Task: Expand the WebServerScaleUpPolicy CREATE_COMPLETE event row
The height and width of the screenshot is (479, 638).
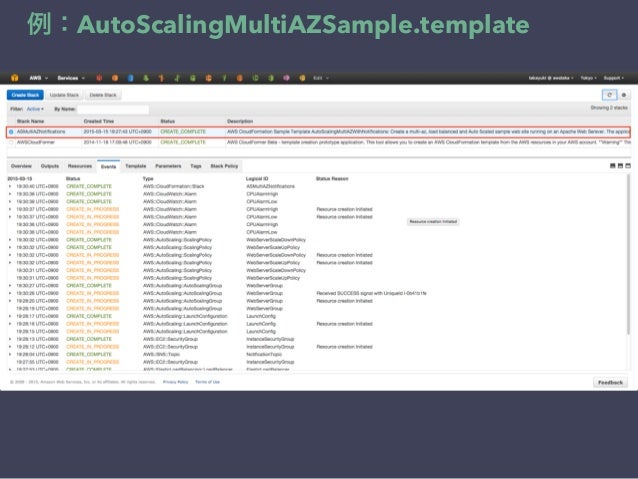Action: (10, 247)
